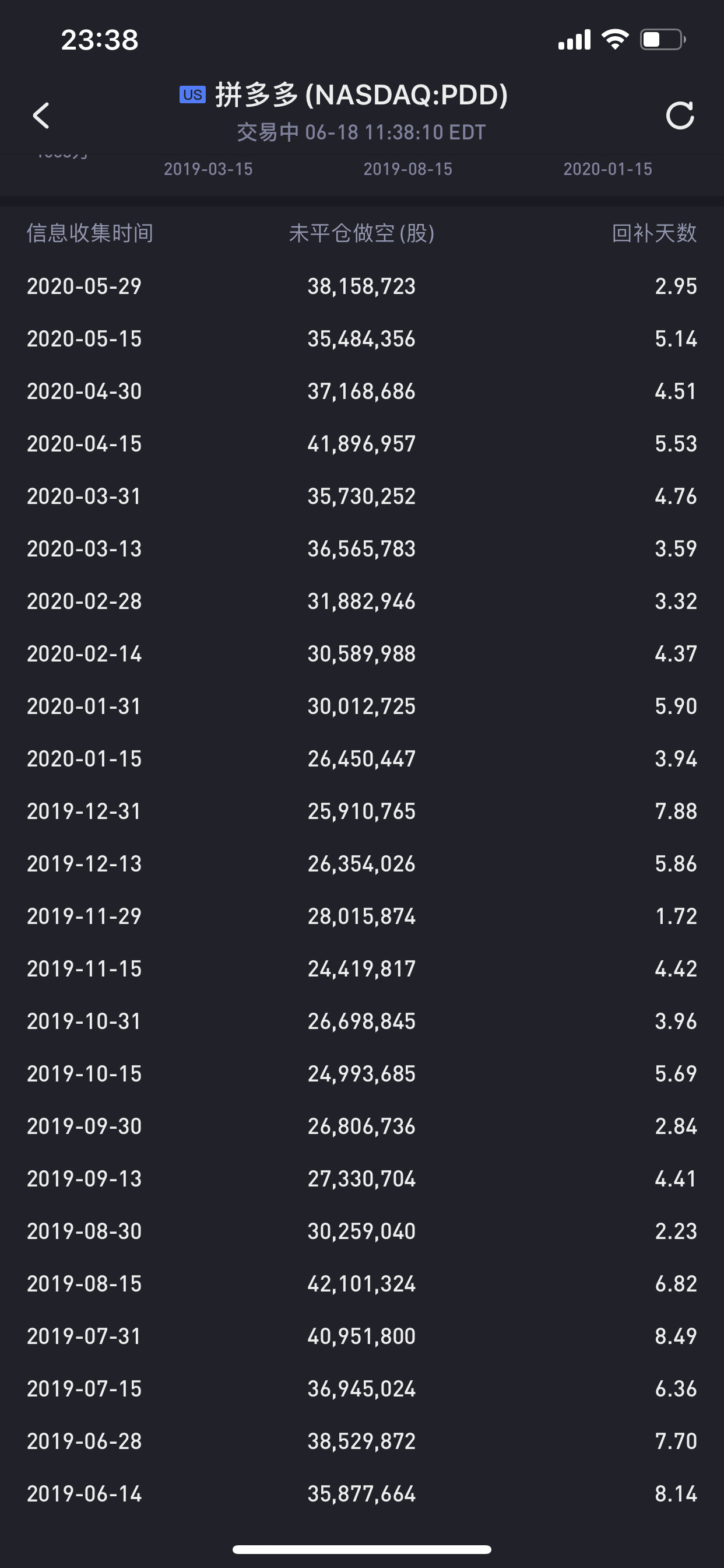Tap the back arrow icon
This screenshot has height=1568, width=724.
click(41, 115)
